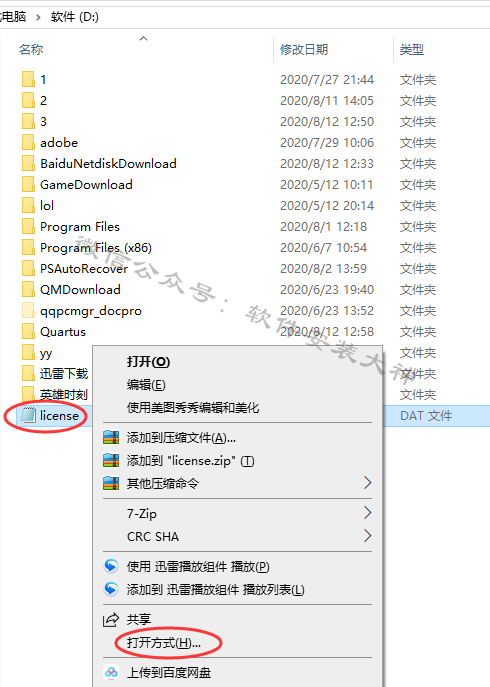
Task: Click the archive icon next to 添加到 "license.zip"
Action: 111,460
